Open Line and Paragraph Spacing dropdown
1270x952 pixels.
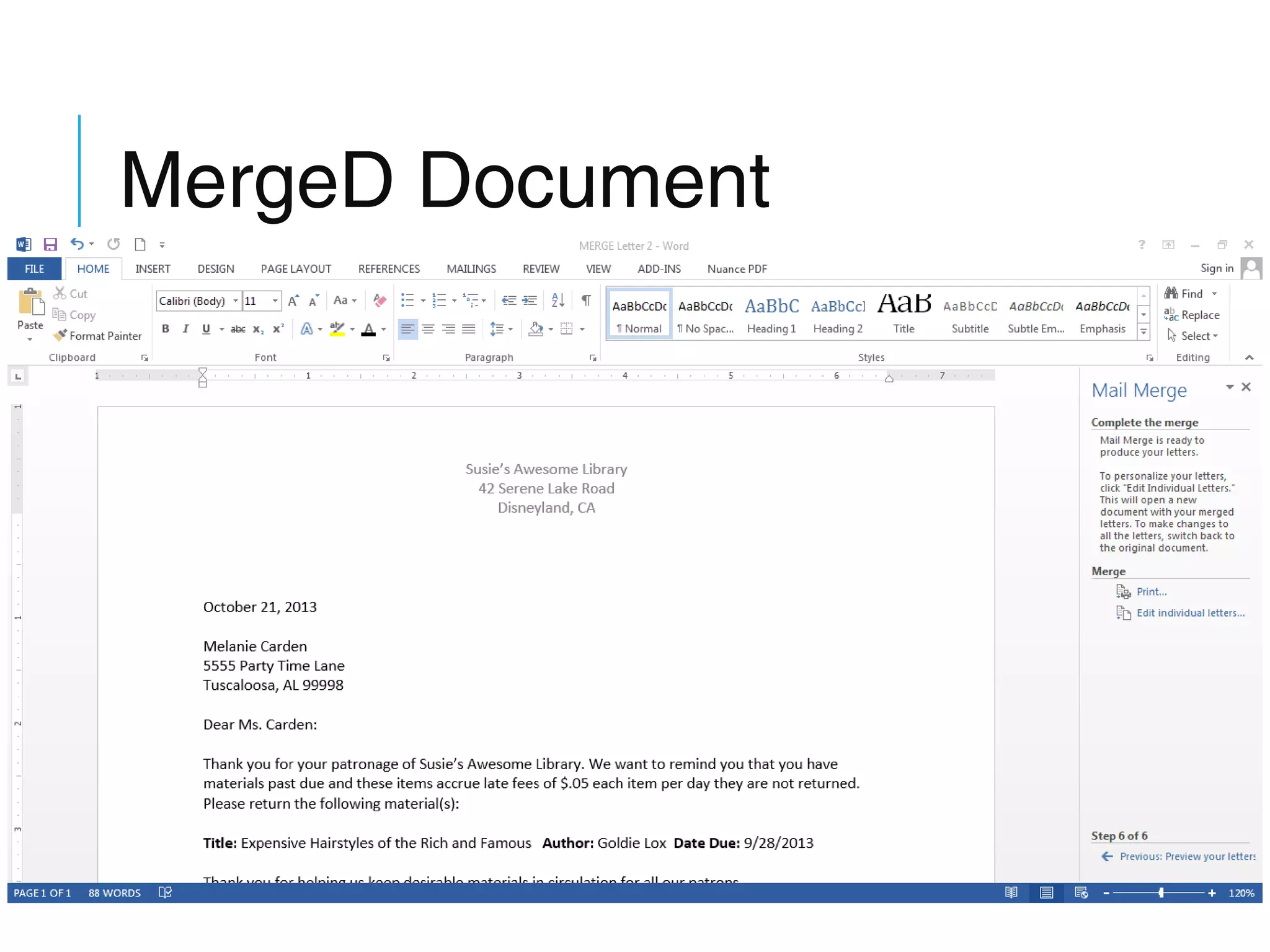tap(501, 329)
